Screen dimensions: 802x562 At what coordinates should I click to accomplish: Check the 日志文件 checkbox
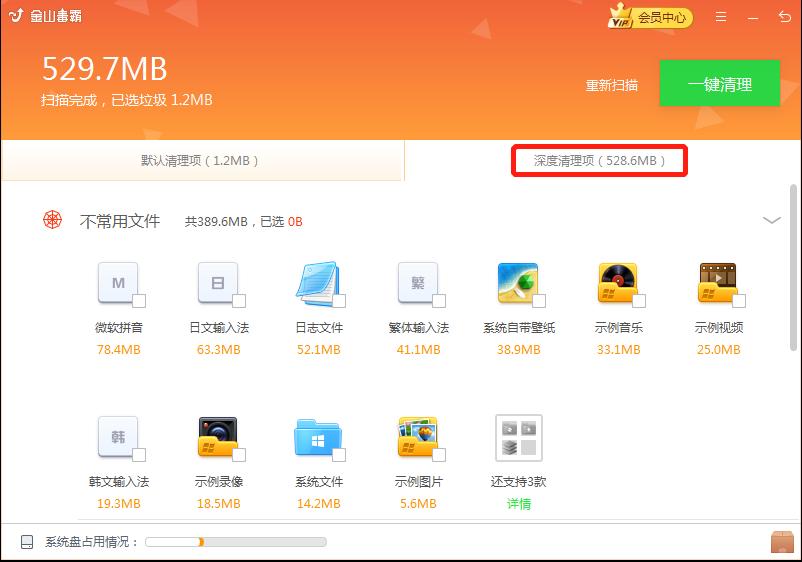tap(339, 301)
